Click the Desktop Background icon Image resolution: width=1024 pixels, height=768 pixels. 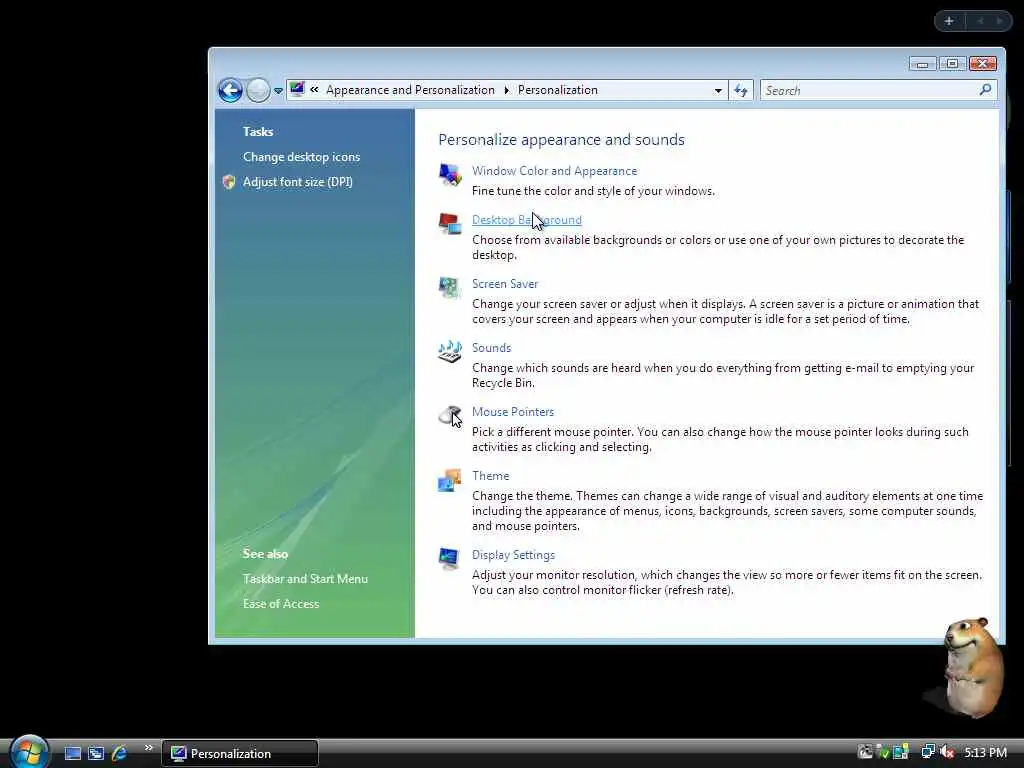coord(450,224)
